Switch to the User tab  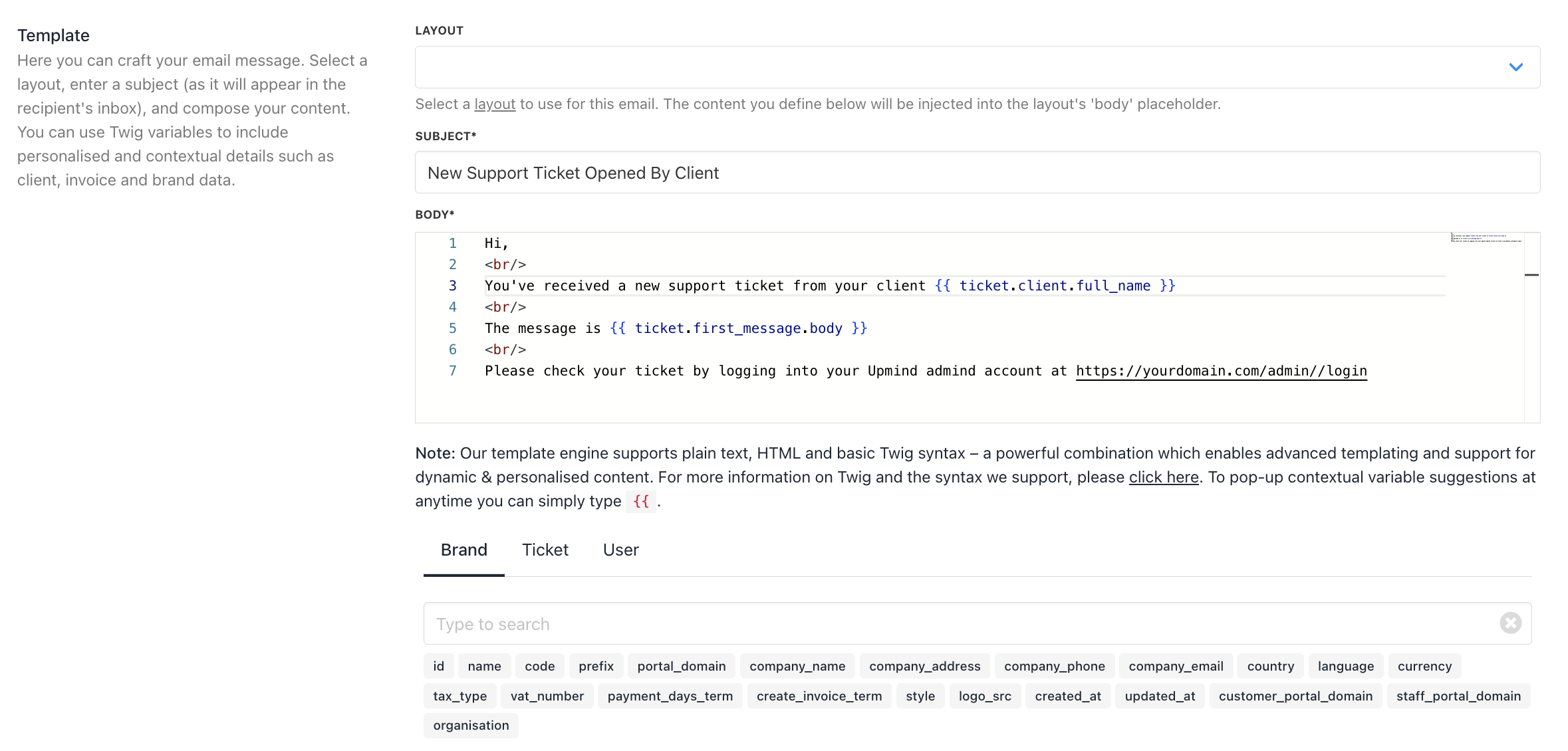click(620, 550)
